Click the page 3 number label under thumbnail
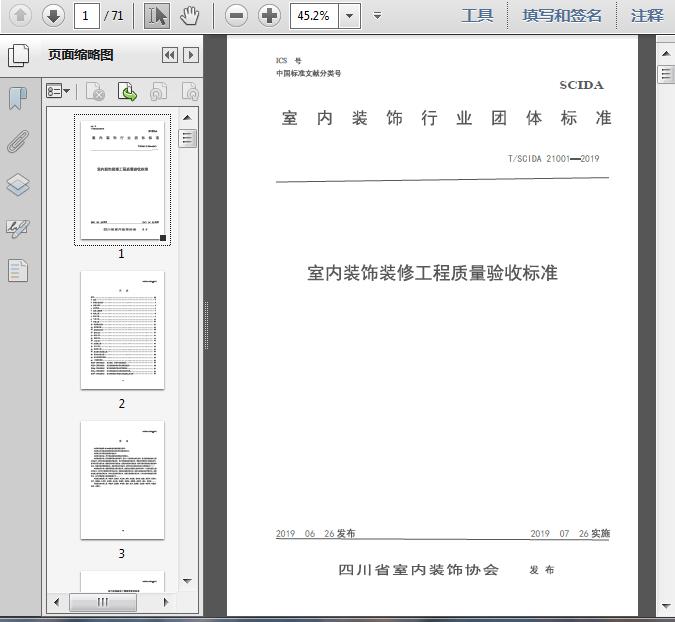Image resolution: width=675 pixels, height=622 pixels. coord(122,553)
